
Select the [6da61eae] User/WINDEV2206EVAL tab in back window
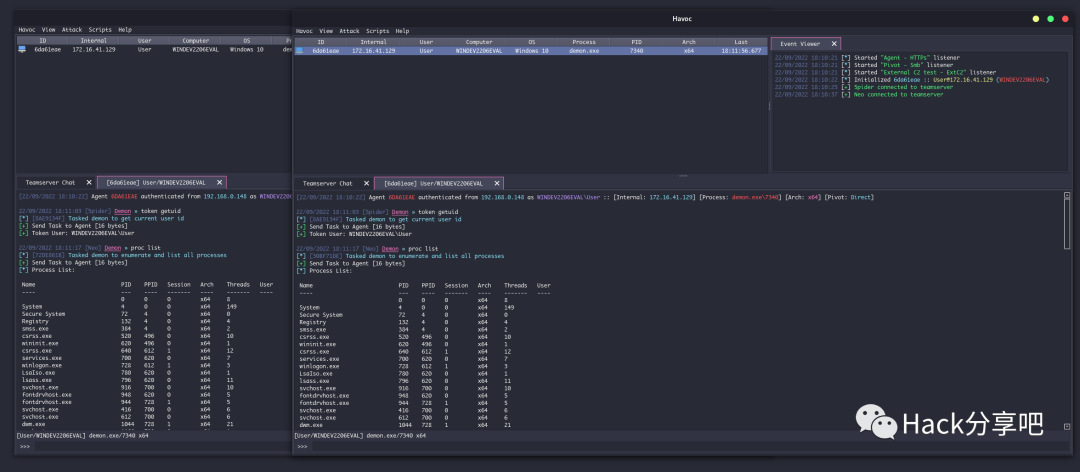156,183
